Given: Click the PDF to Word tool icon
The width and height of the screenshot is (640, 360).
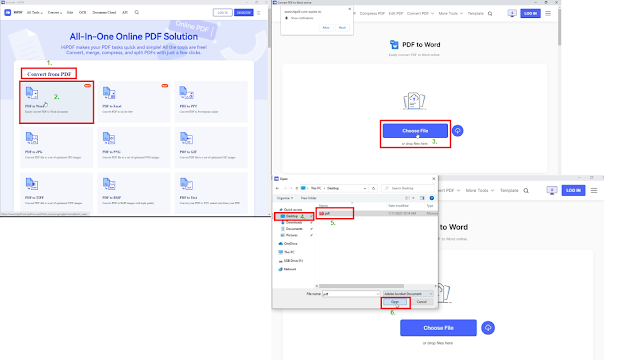Looking at the screenshot, I should 32,93.
